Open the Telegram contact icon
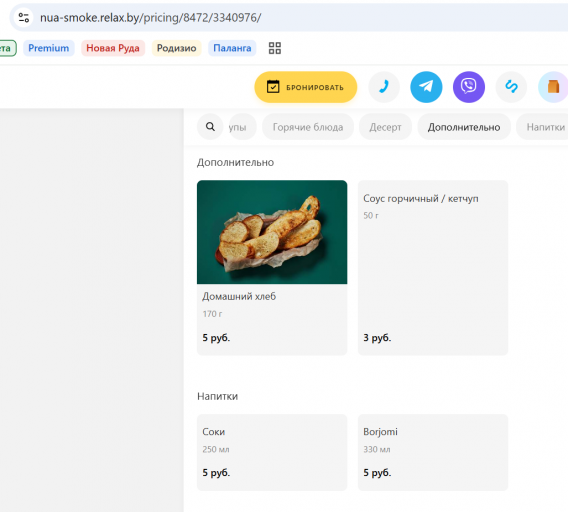This screenshot has width=568, height=512. [x=426, y=87]
